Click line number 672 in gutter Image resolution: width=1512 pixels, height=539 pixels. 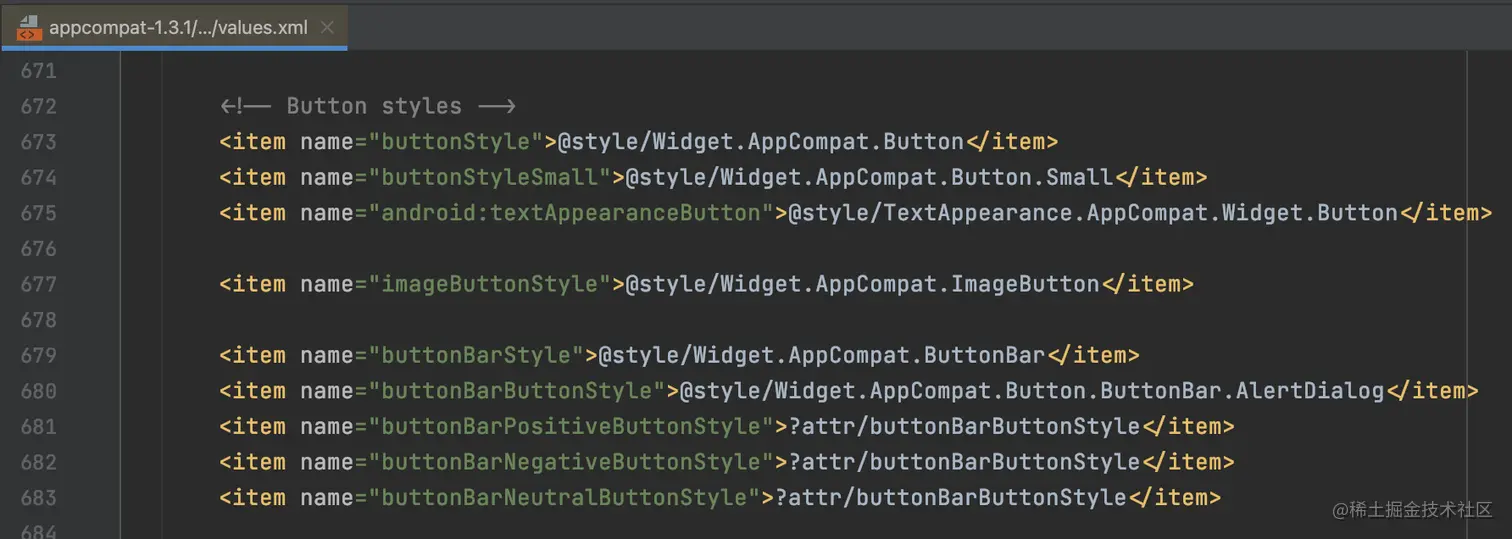(38, 106)
